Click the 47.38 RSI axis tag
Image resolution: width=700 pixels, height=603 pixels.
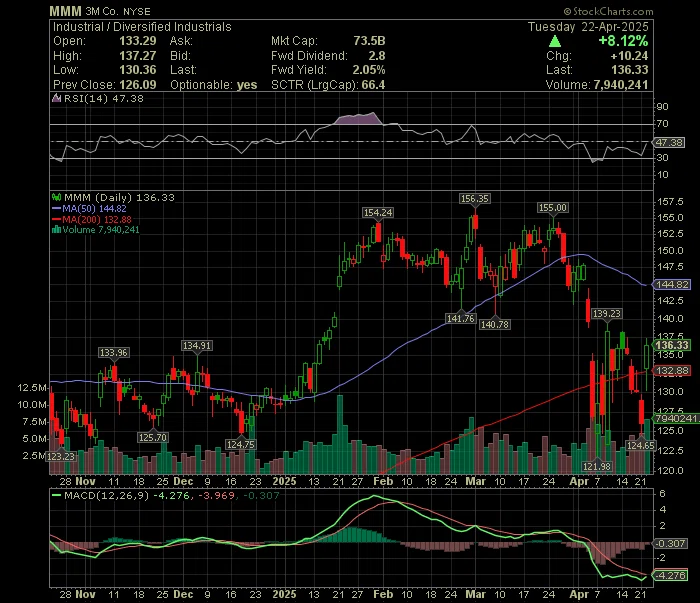pyautogui.click(x=669, y=142)
